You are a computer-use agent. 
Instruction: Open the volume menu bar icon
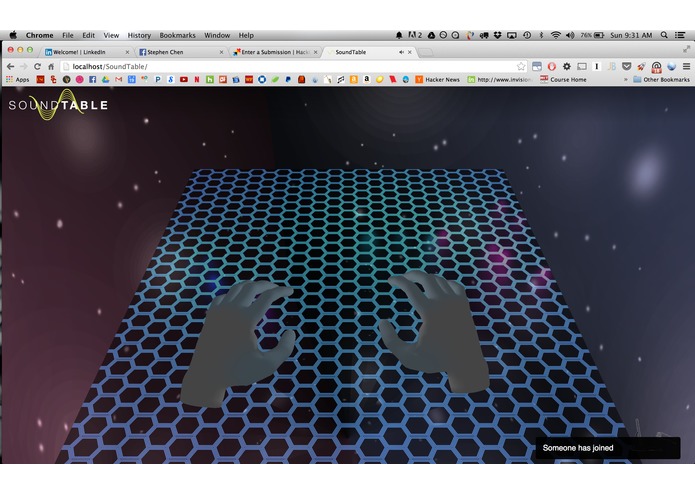coord(570,35)
